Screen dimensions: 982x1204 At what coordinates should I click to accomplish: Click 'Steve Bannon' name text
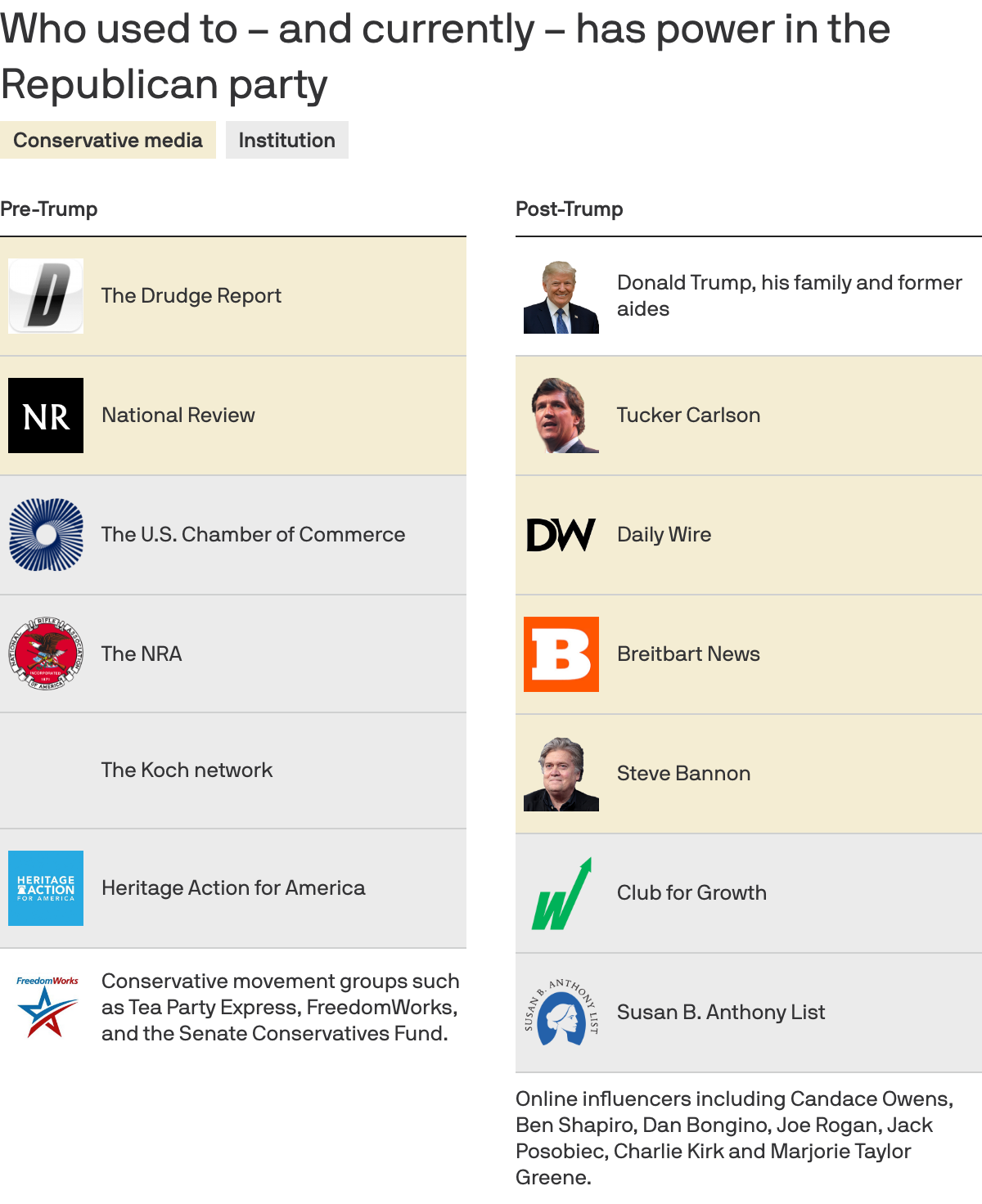pos(684,774)
